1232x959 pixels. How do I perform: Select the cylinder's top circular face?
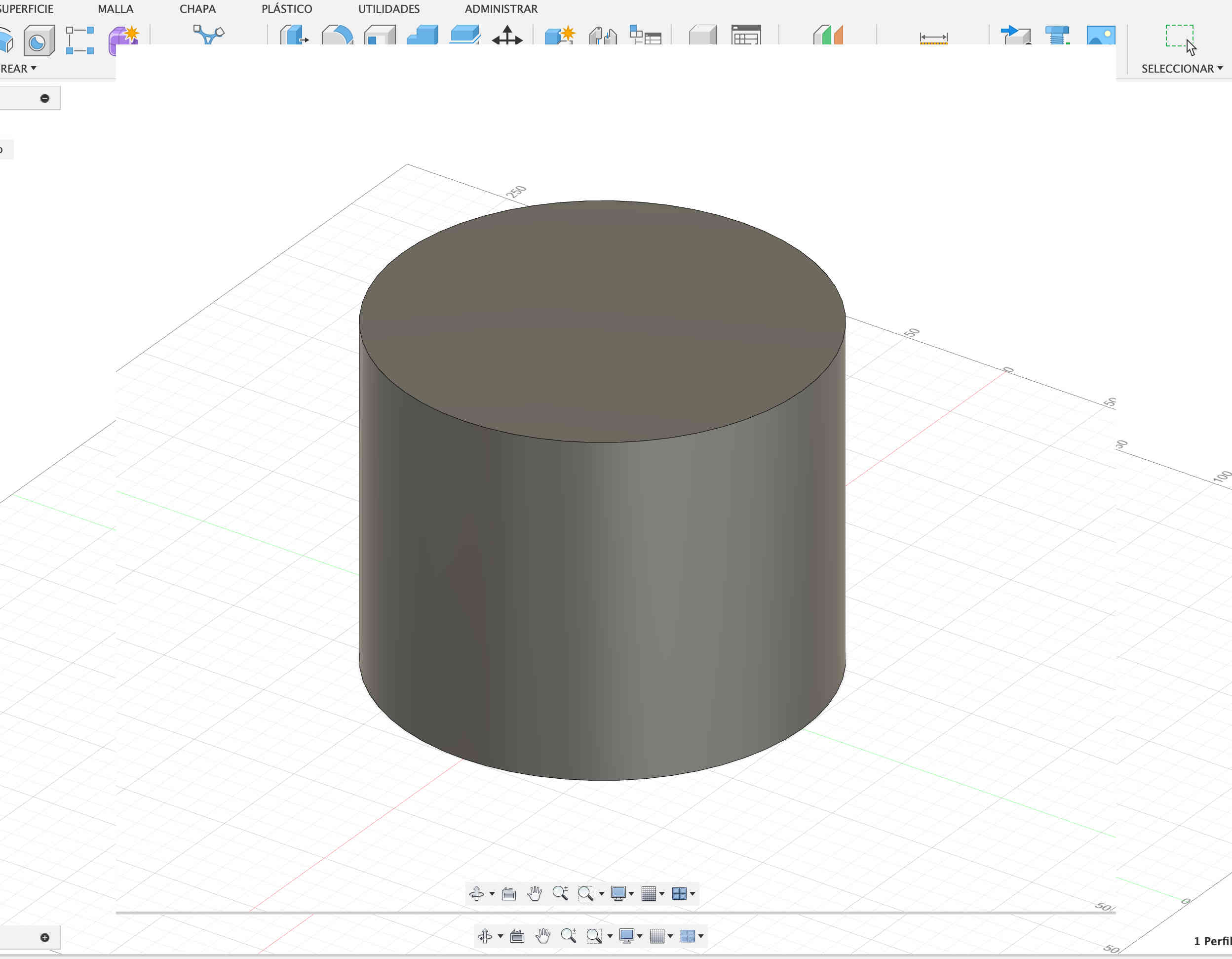[x=602, y=320]
